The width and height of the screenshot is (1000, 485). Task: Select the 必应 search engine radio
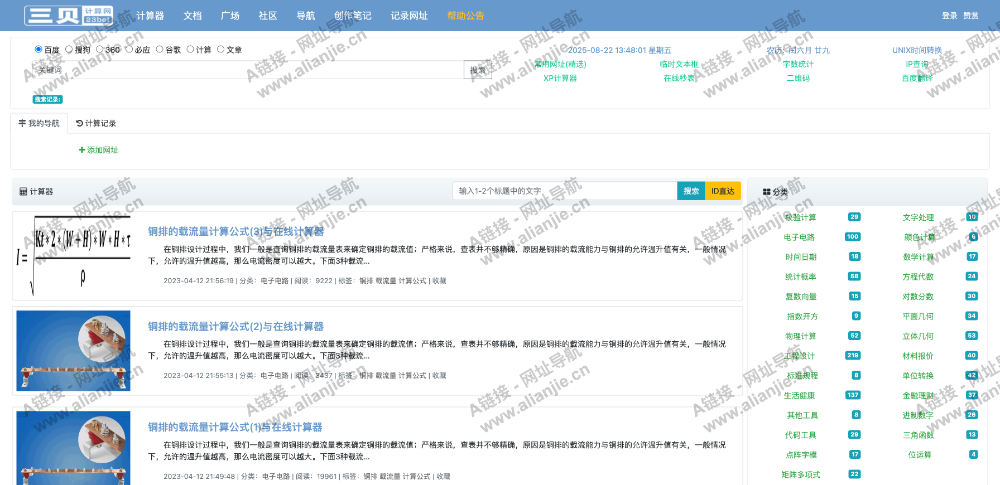129,48
